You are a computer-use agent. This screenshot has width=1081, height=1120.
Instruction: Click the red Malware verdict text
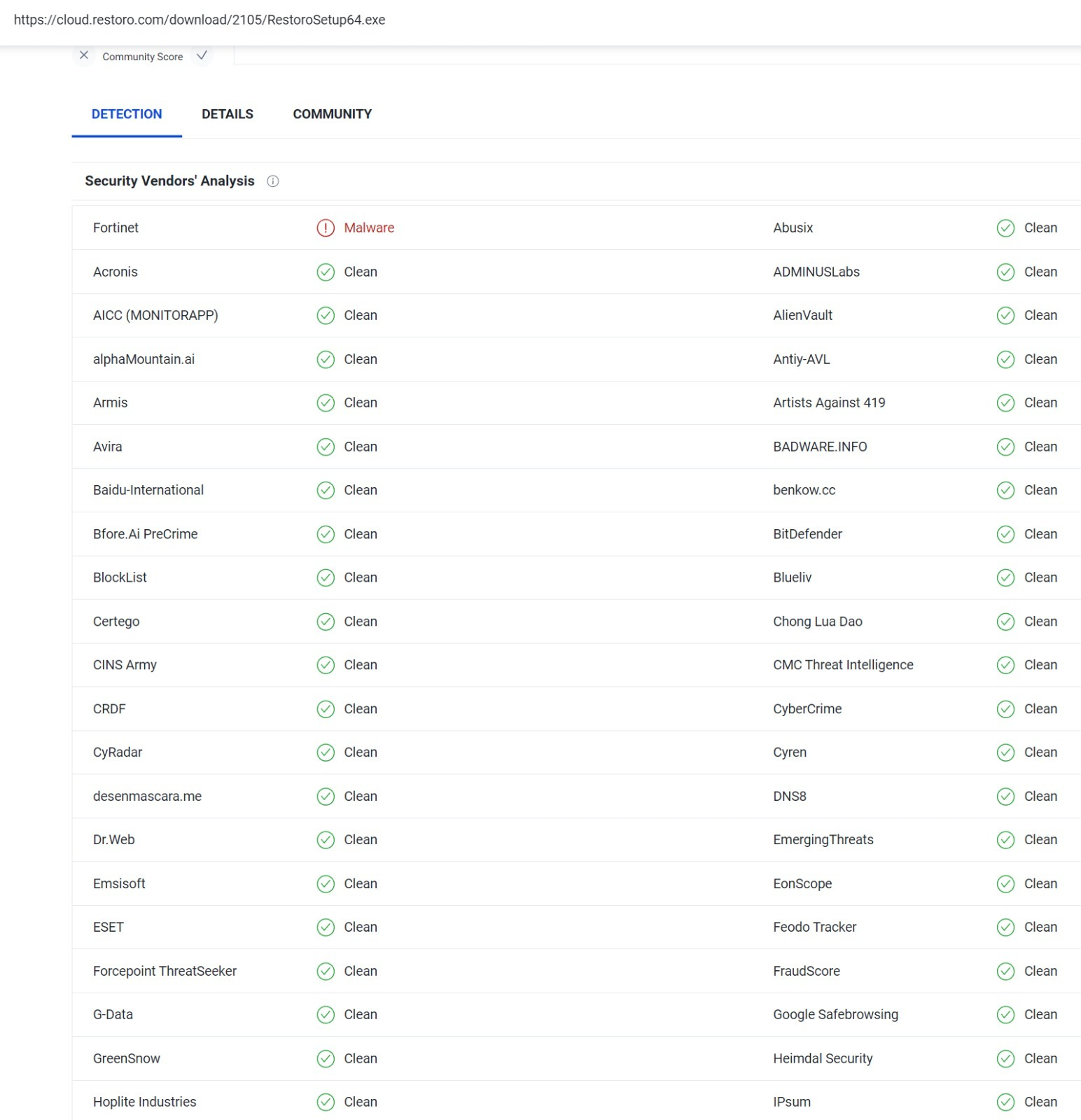(369, 228)
